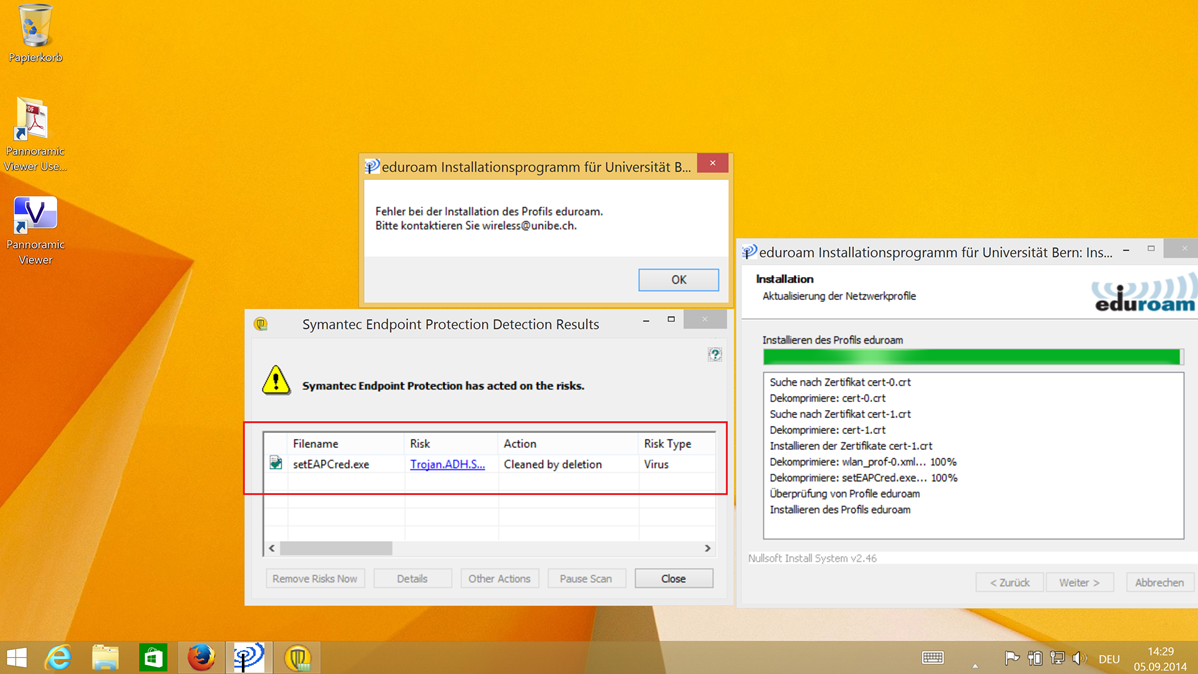Open the Papierkorb recycle bin icon
This screenshot has height=674, width=1198.
(x=35, y=34)
